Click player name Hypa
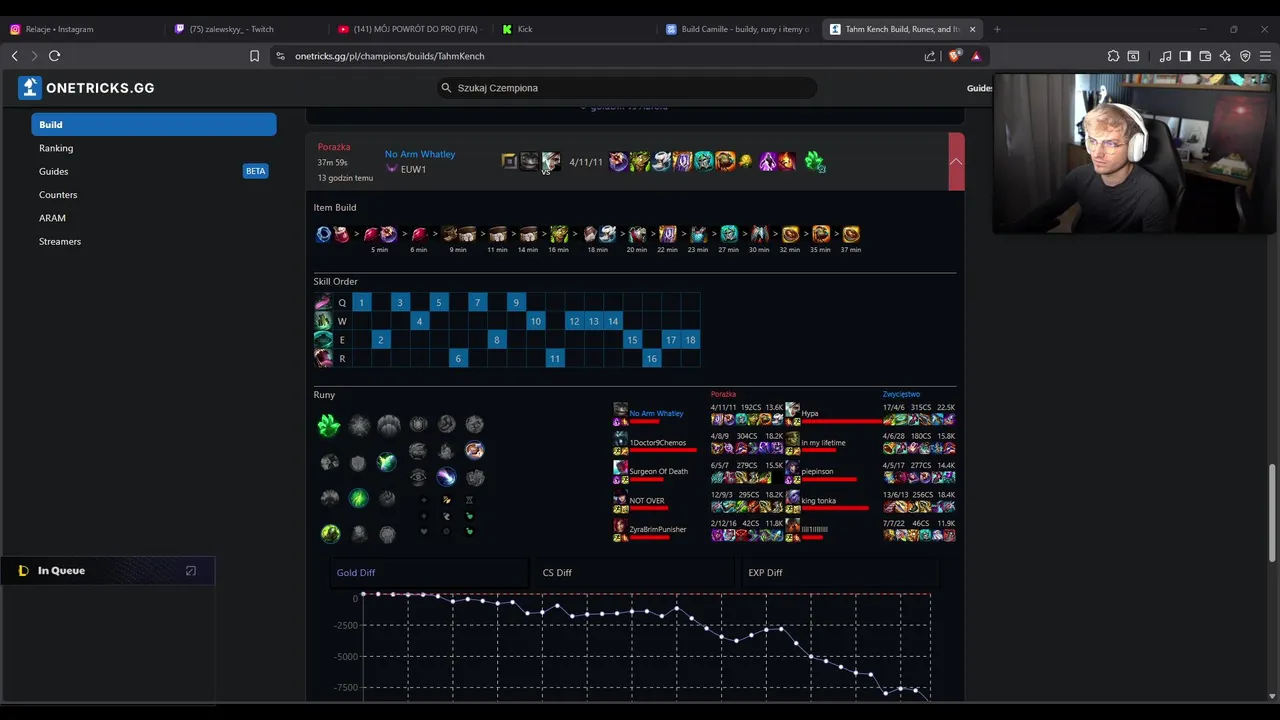Viewport: 1280px width, 720px height. (x=810, y=413)
